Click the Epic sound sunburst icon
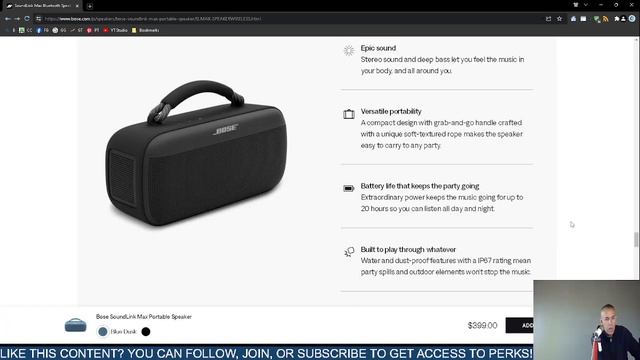The height and width of the screenshot is (360, 640). 349,50
